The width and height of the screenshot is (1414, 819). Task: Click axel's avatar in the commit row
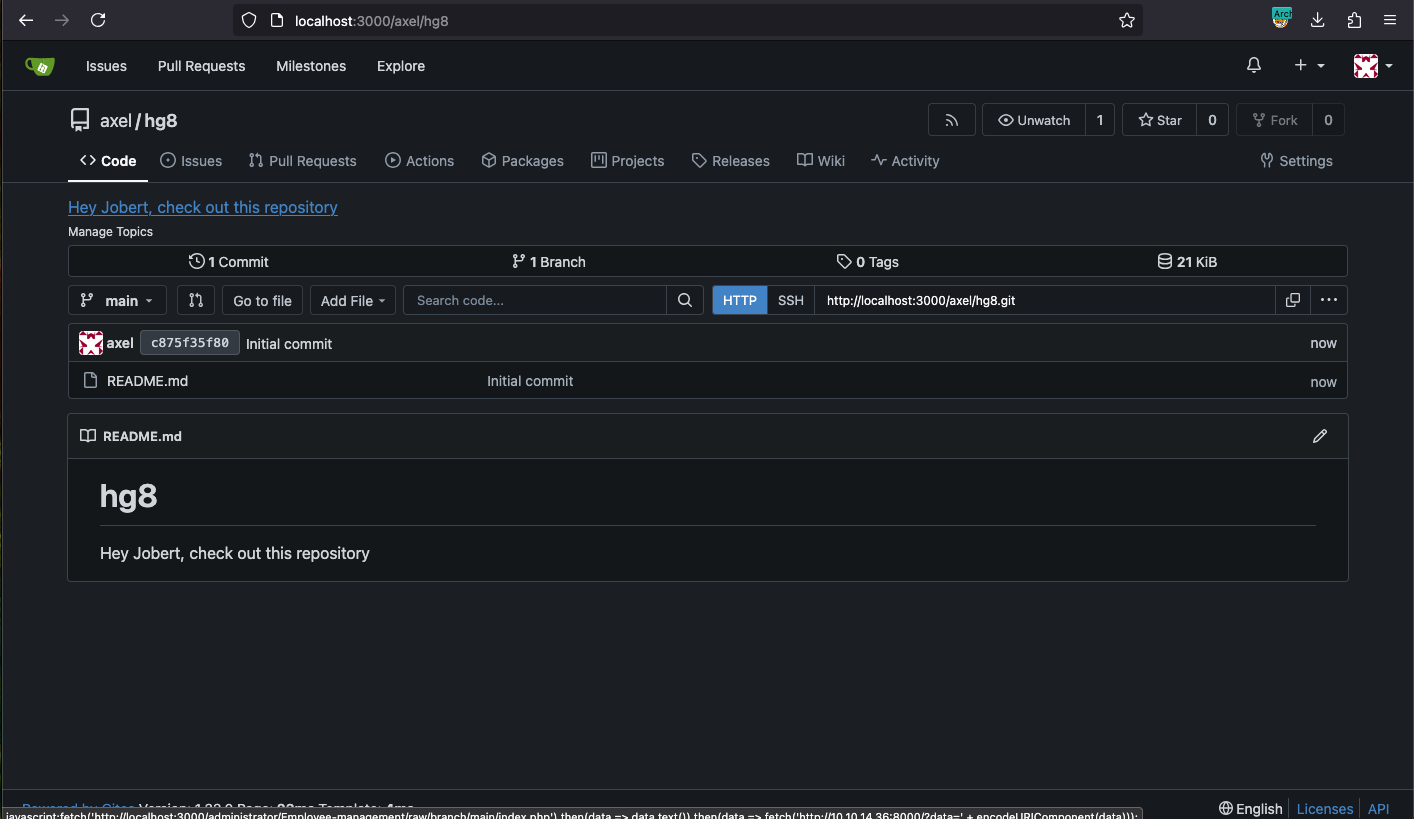point(91,343)
